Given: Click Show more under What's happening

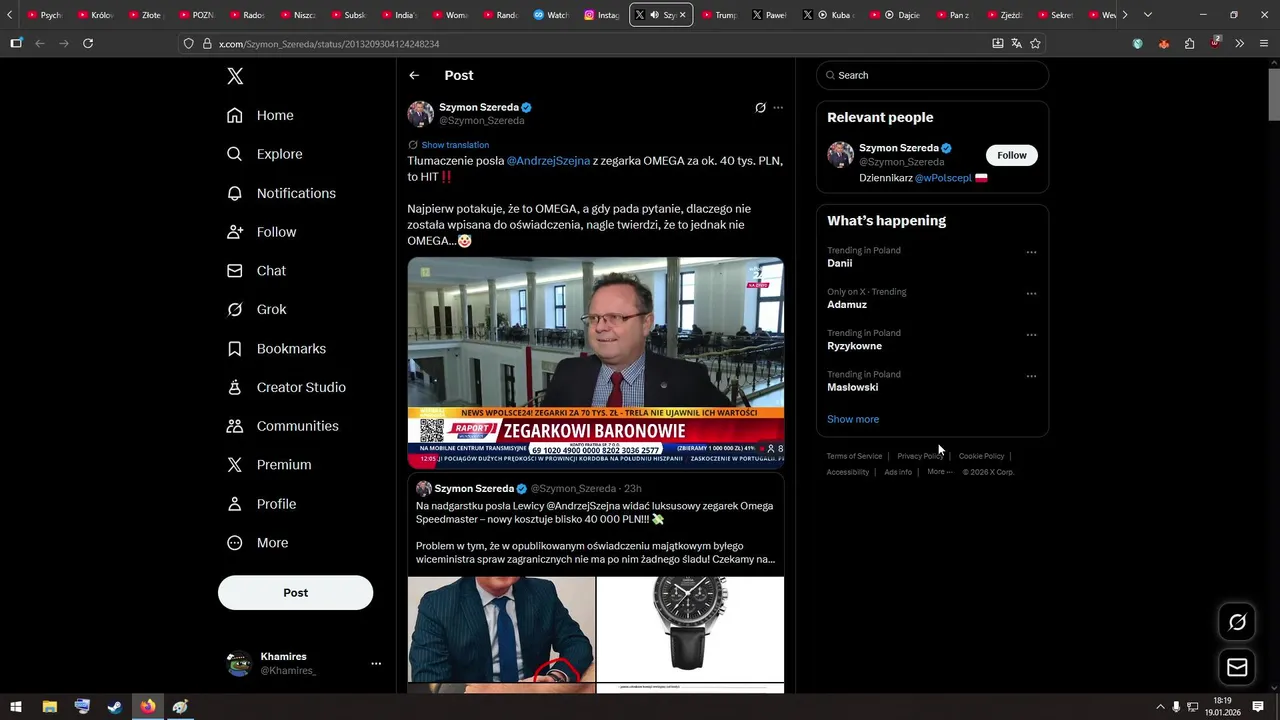Looking at the screenshot, I should pyautogui.click(x=853, y=419).
